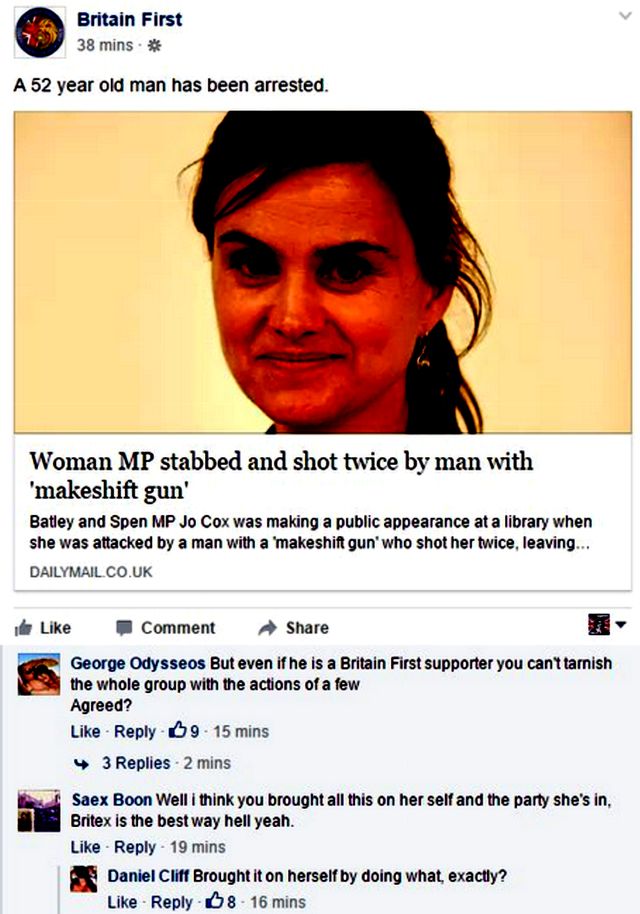Open the Daily Mail article headline
The image size is (640, 914).
(282, 476)
